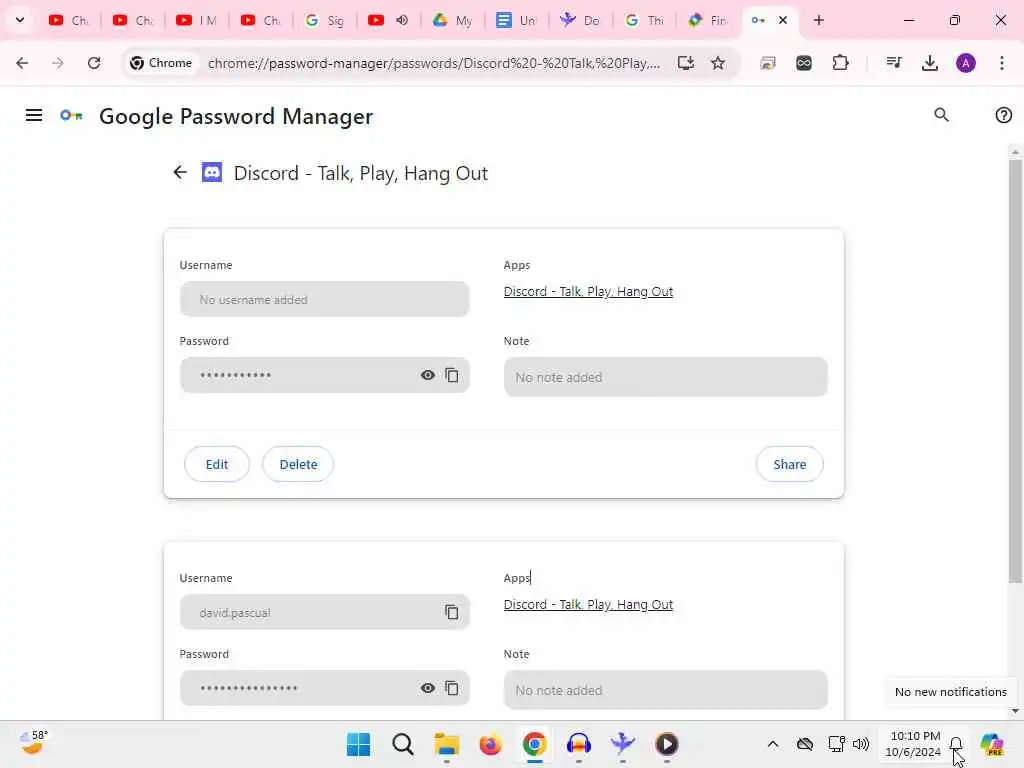Viewport: 1024px width, 768px height.
Task: Navigate back in Chrome
Action: 22,63
